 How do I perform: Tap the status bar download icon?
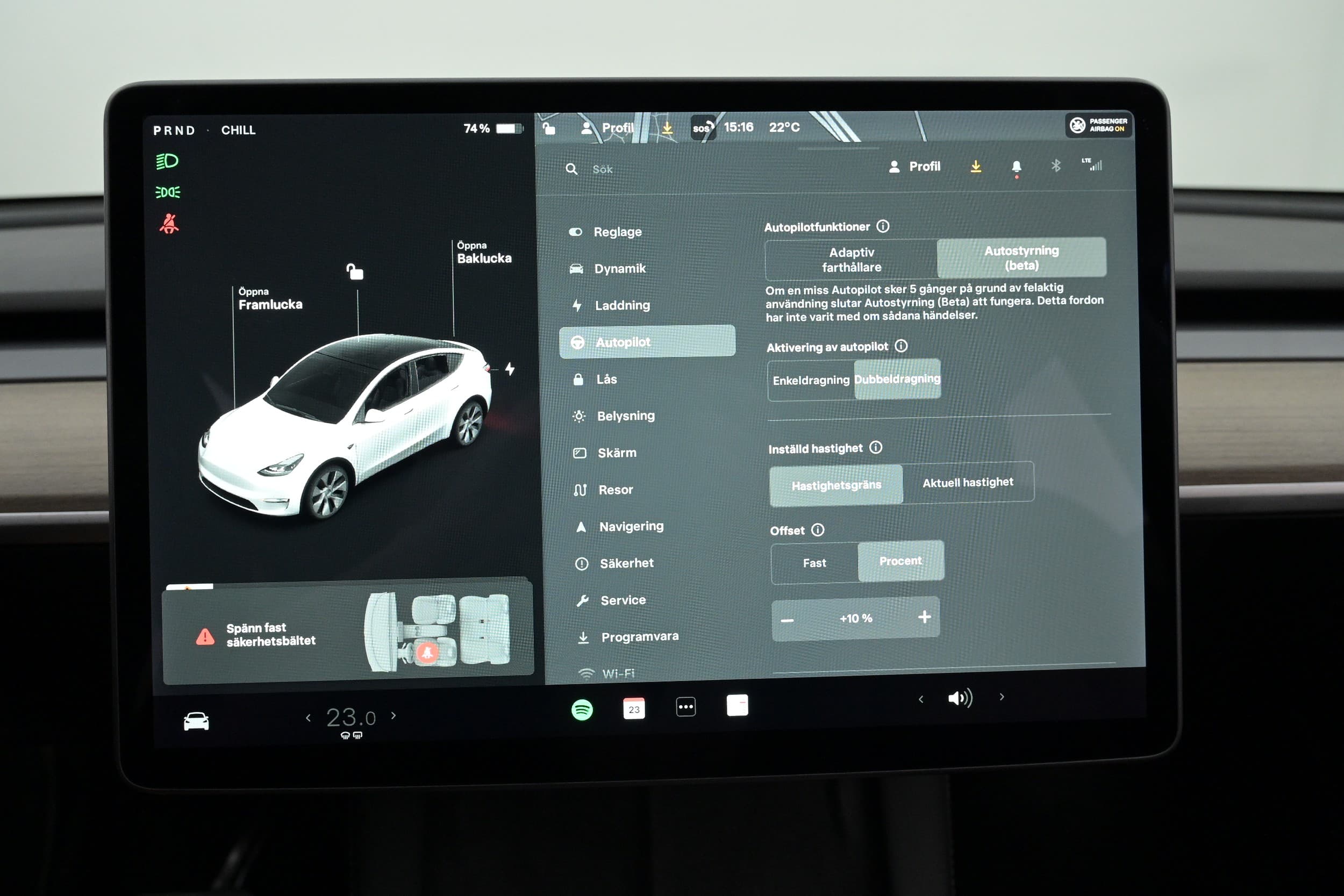(667, 128)
